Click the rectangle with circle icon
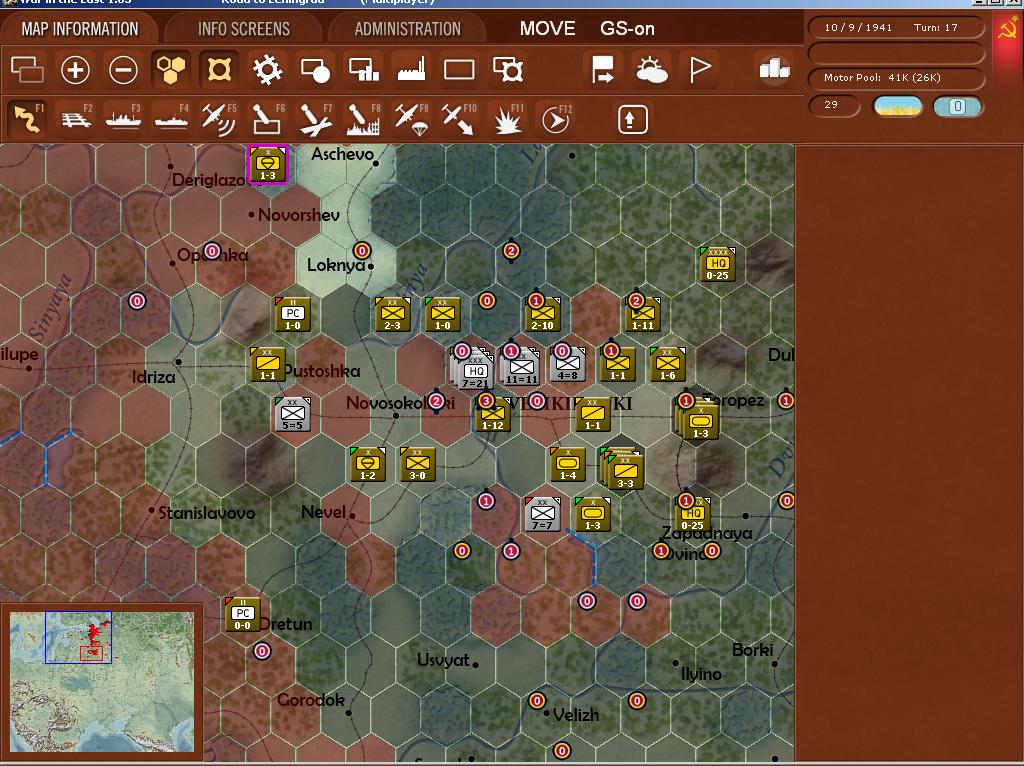Screen dimensions: 1024x766 tap(315, 69)
